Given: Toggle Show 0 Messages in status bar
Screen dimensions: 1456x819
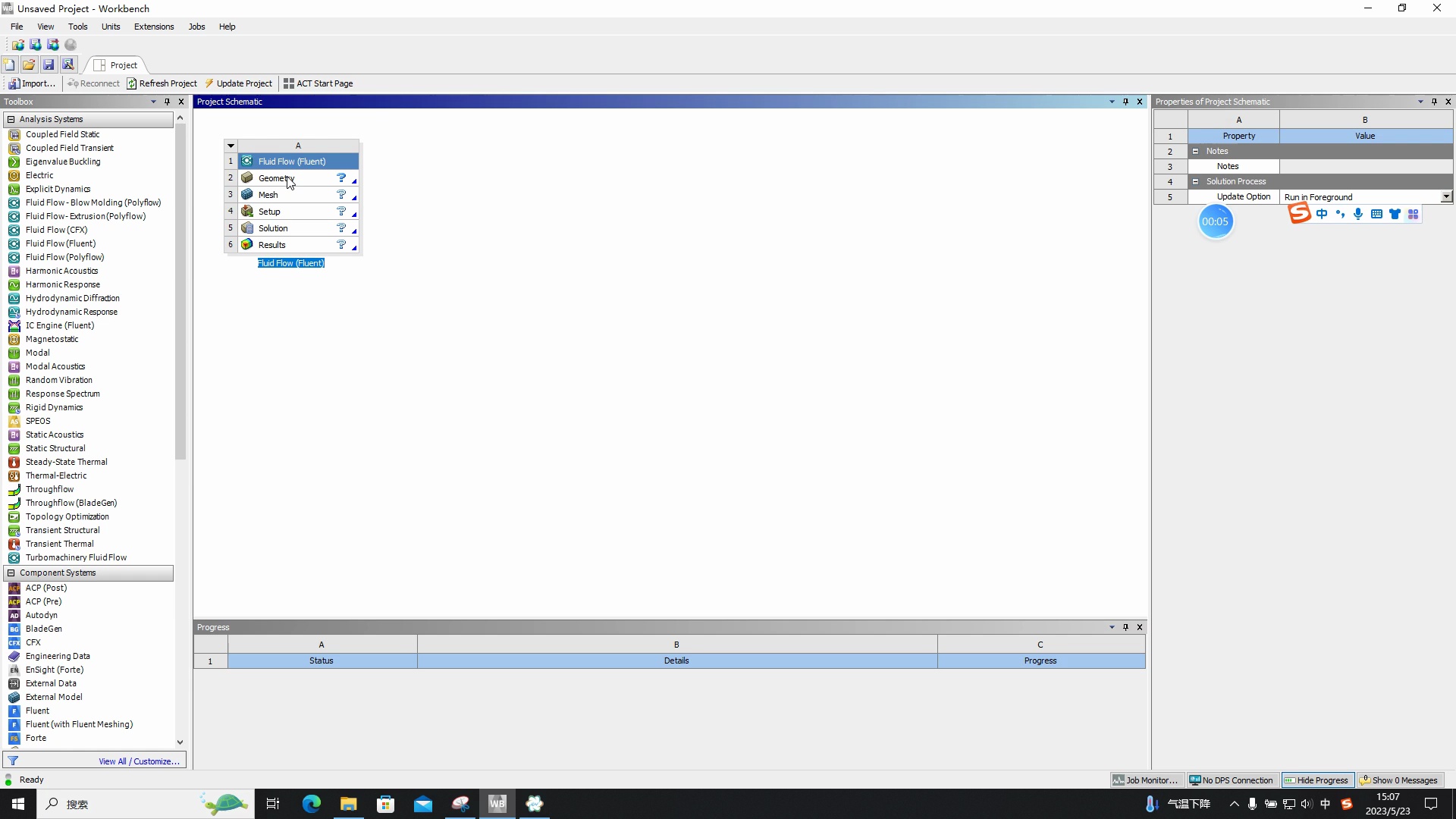Looking at the screenshot, I should point(1398,780).
